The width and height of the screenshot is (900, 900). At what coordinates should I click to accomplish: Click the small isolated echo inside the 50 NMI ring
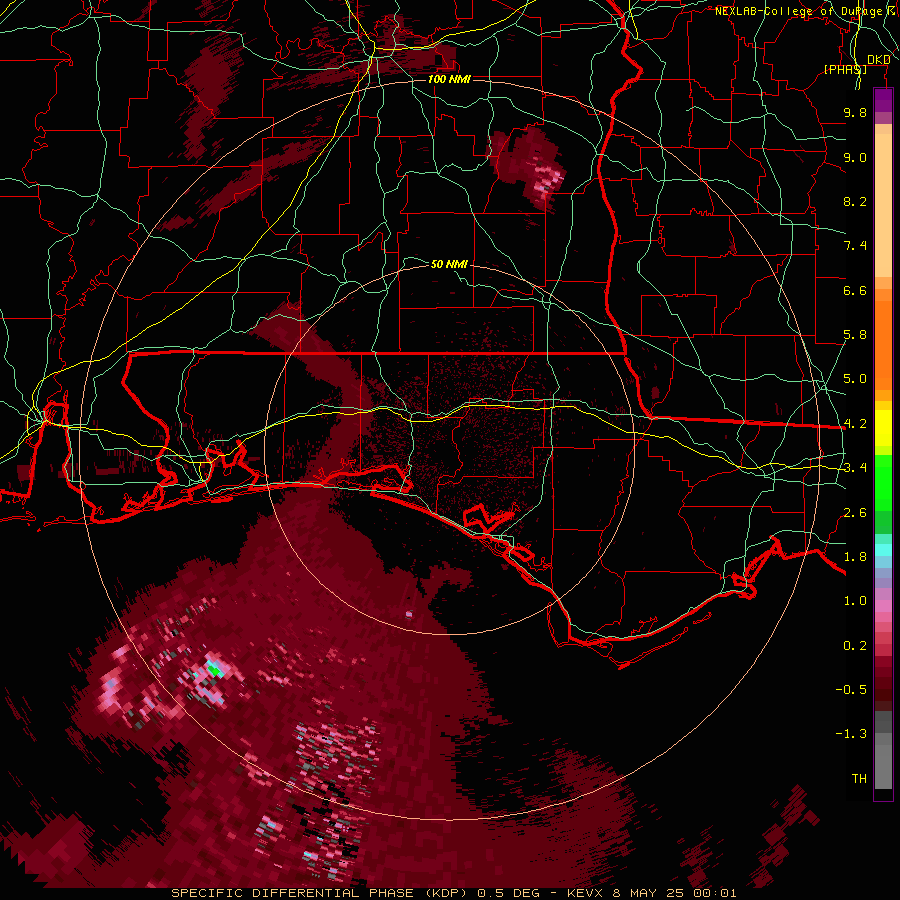tap(409, 614)
